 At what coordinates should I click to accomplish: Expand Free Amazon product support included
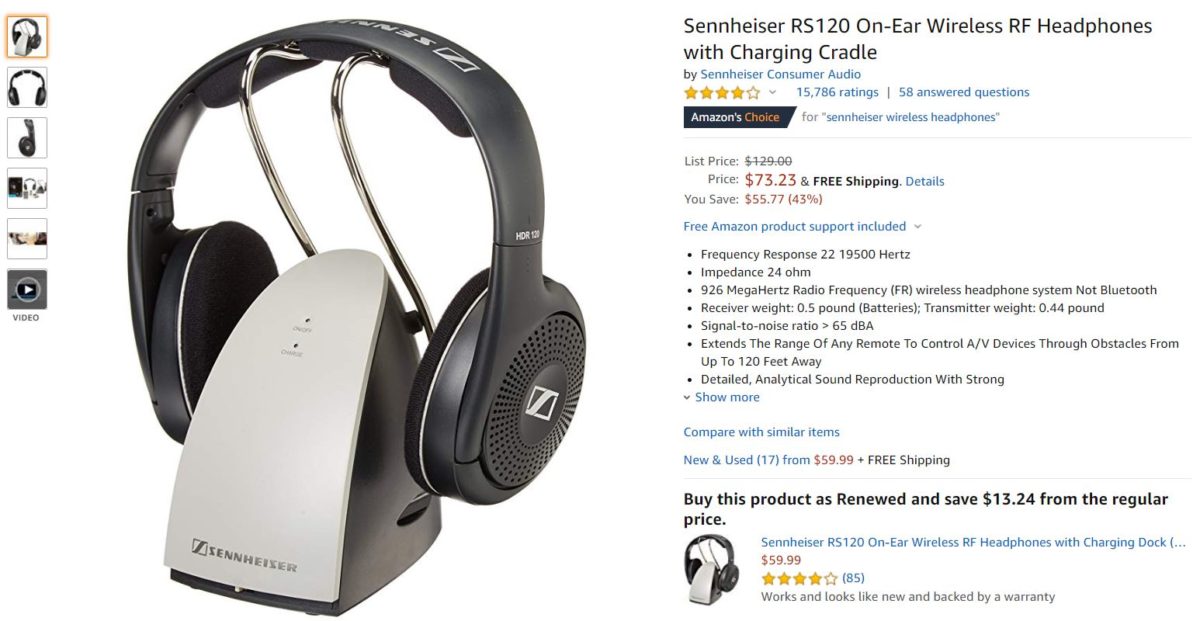[802, 226]
